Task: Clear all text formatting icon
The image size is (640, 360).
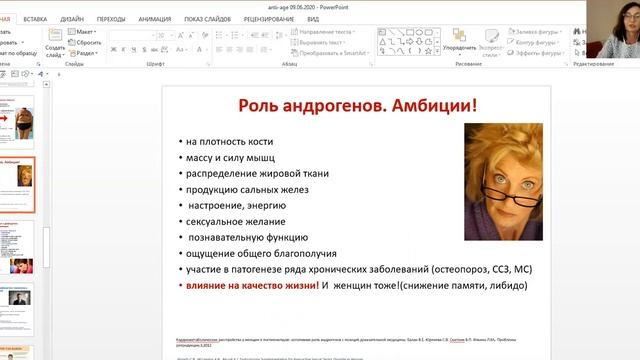Action: (x=205, y=36)
